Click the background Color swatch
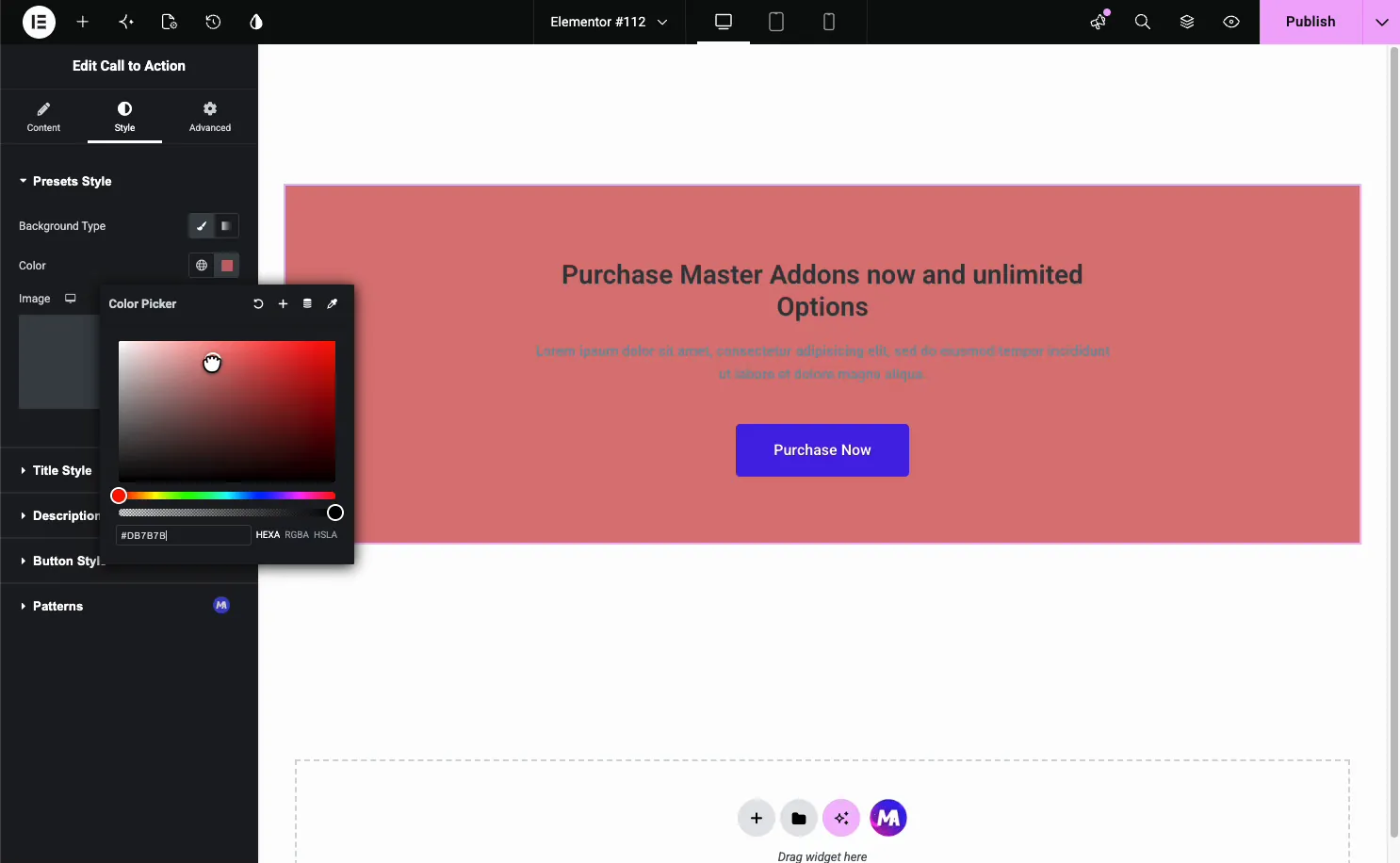This screenshot has height=863, width=1400. (227, 266)
